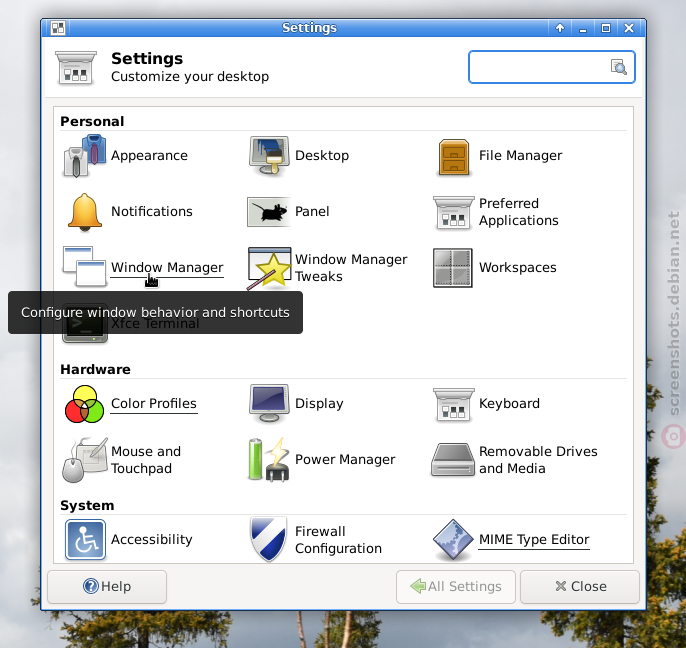
Task: Click the Window Manager label link
Action: point(167,267)
